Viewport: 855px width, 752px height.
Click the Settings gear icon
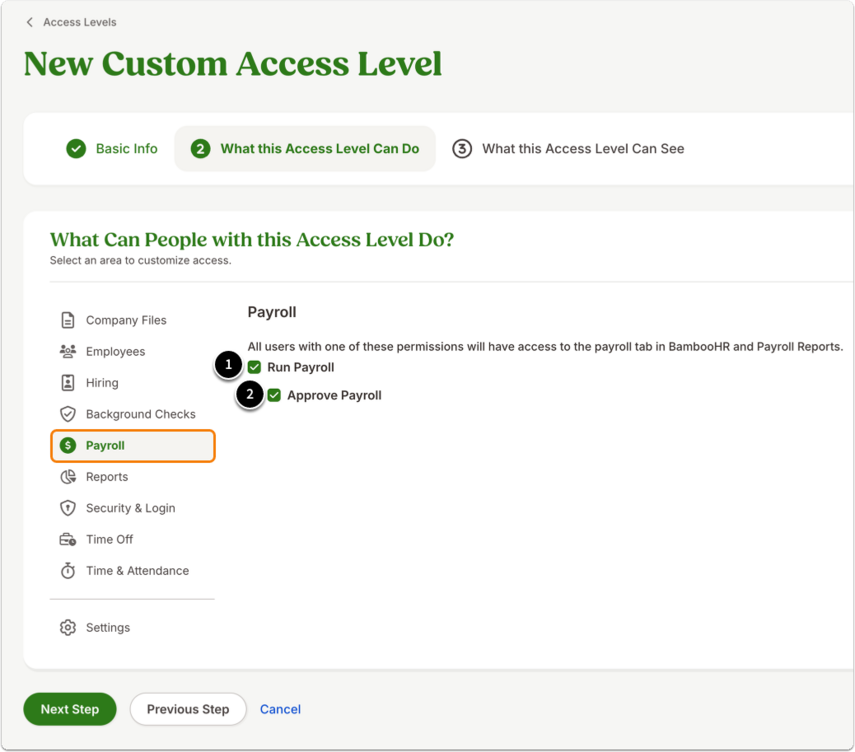pos(68,628)
